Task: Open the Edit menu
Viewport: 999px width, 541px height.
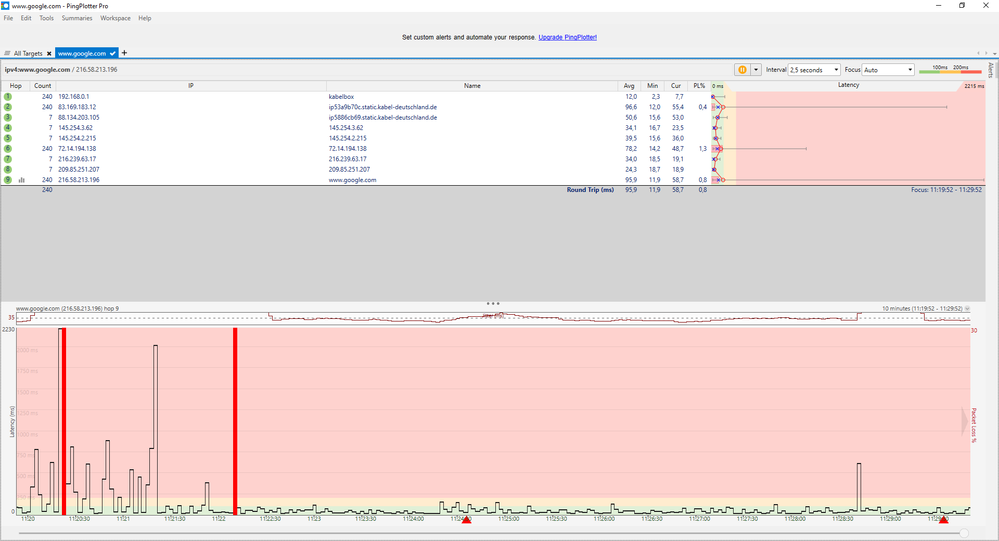Action: tap(25, 18)
